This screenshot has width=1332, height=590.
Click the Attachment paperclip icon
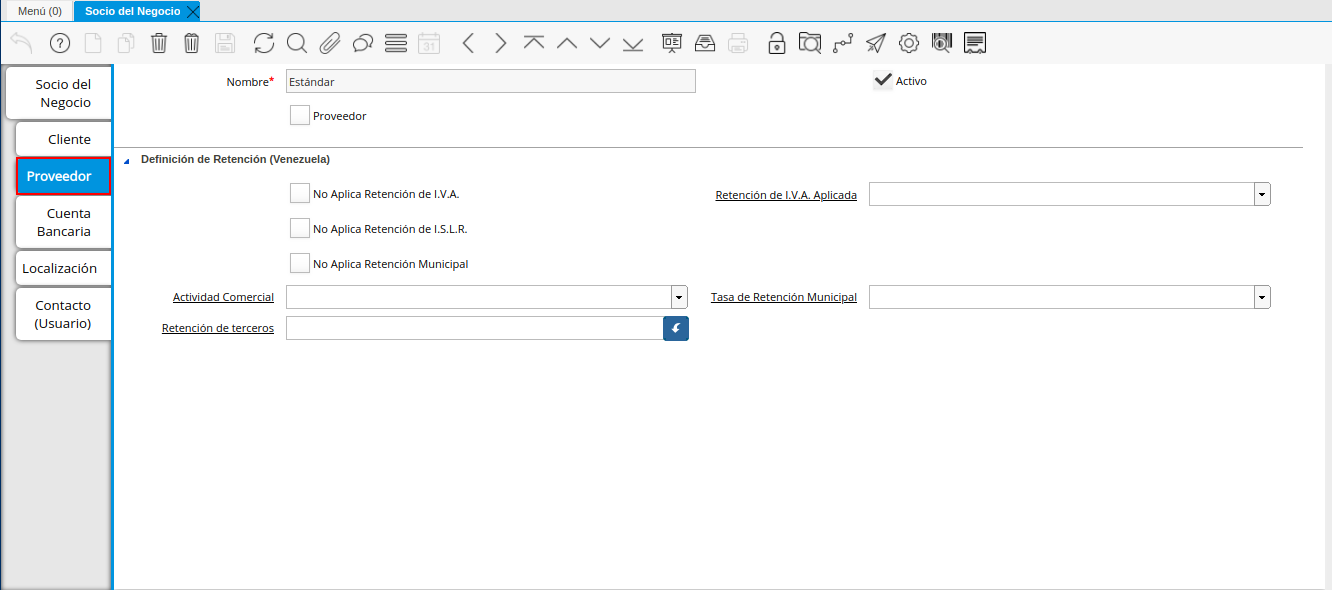point(330,43)
